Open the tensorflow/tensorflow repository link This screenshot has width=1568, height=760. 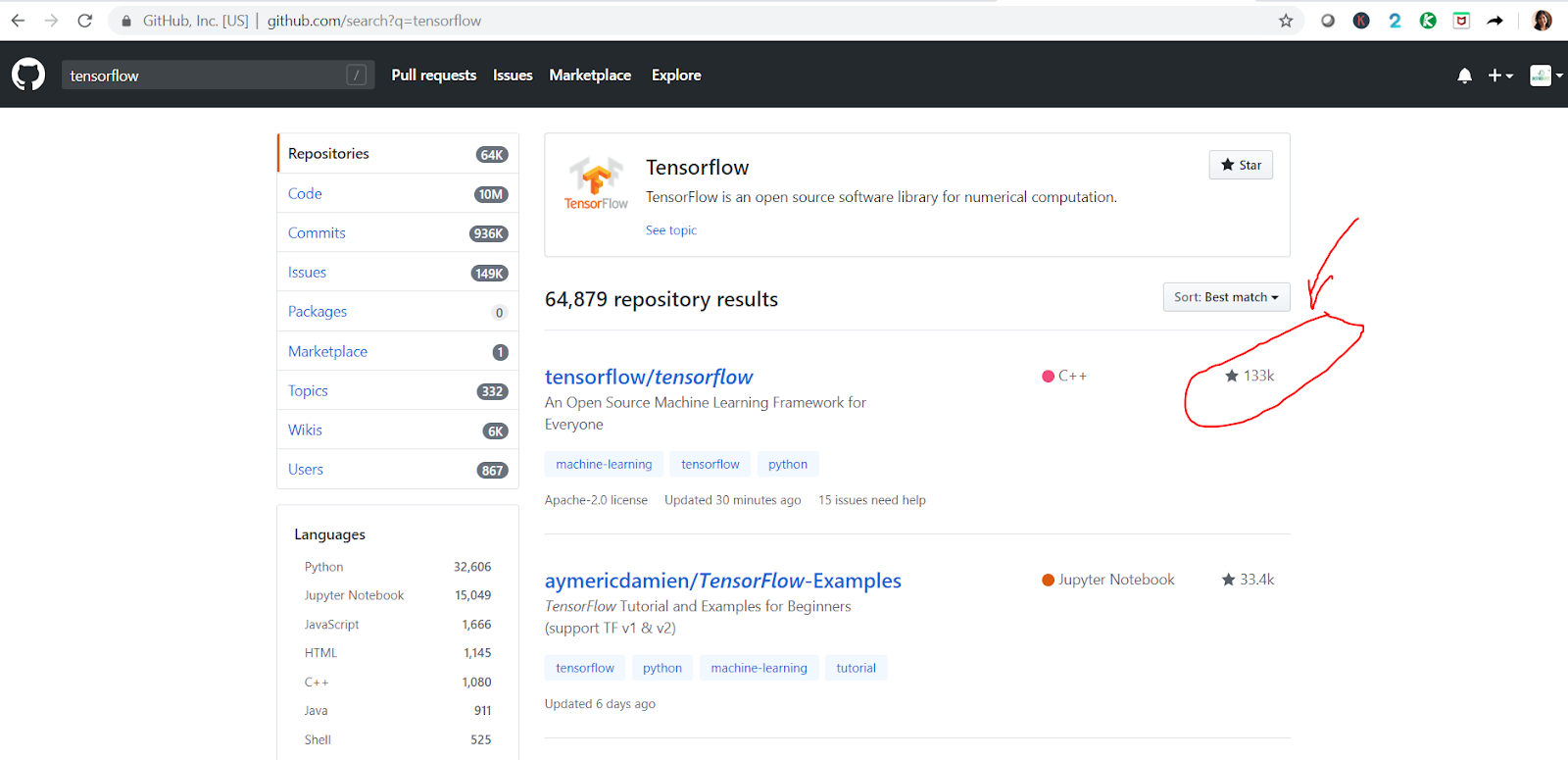(649, 378)
